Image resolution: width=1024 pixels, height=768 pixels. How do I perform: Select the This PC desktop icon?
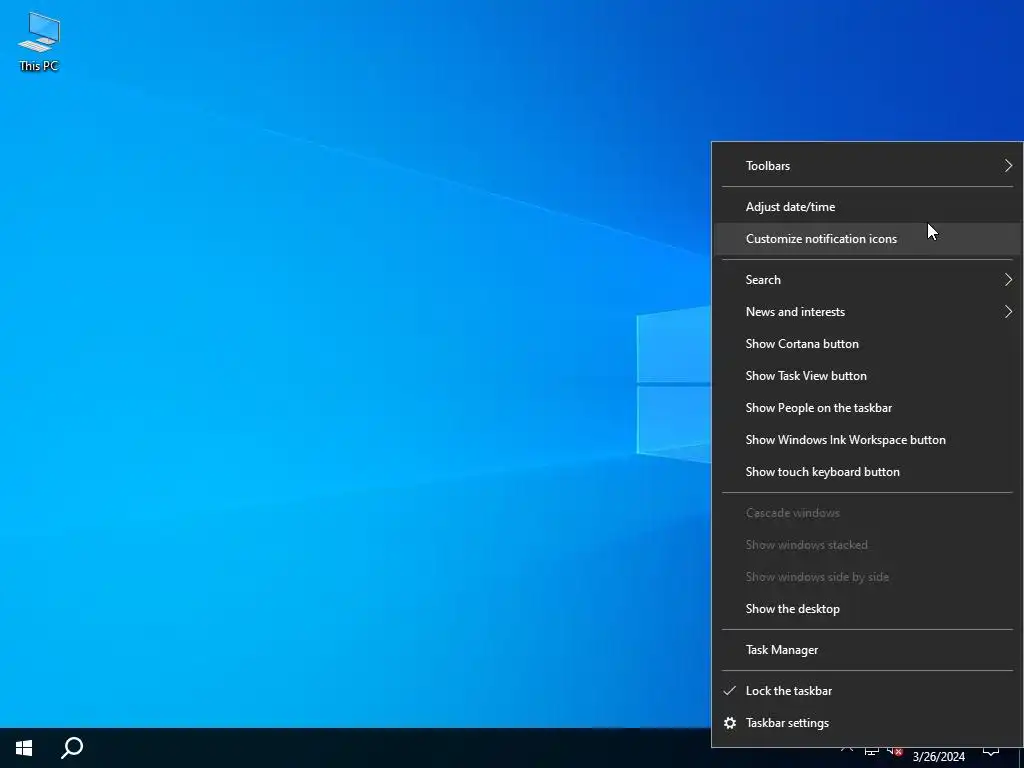39,41
